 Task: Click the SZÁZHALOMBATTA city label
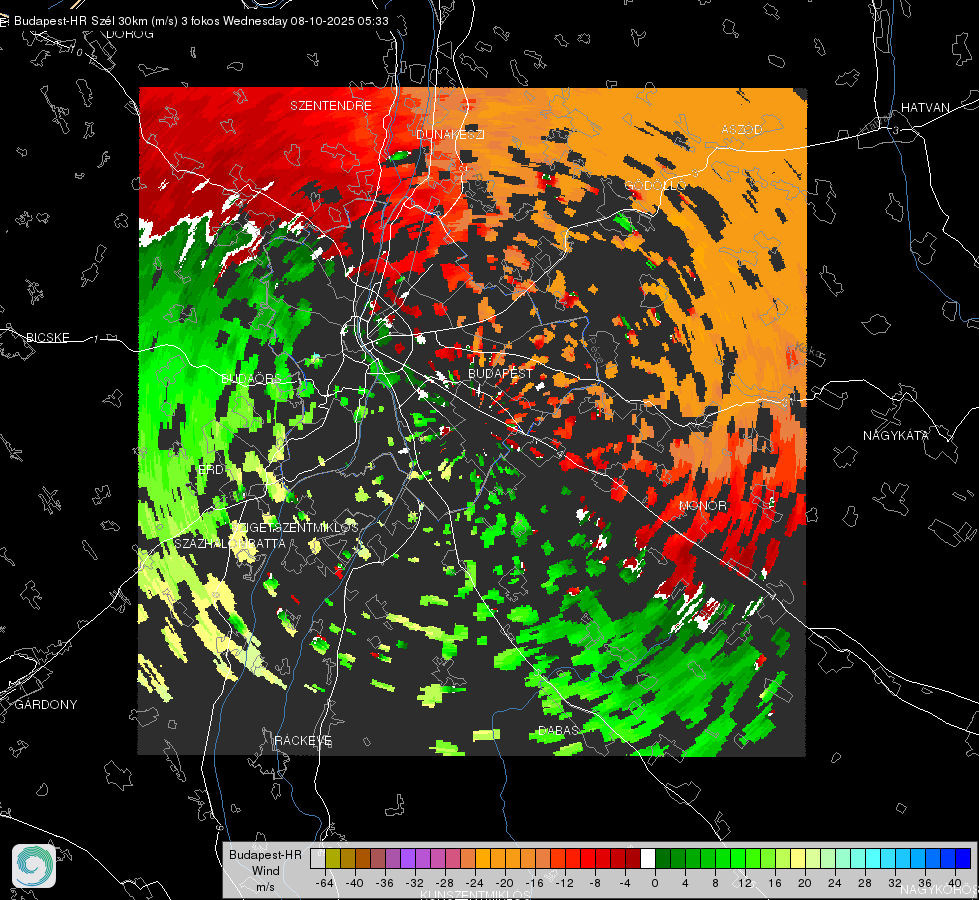pos(230,543)
